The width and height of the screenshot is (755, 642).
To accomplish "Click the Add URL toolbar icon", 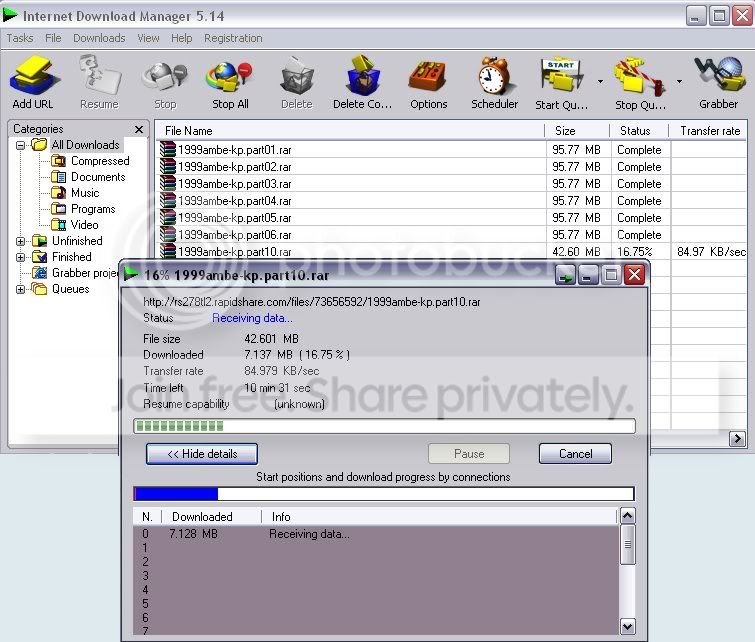I will point(33,82).
